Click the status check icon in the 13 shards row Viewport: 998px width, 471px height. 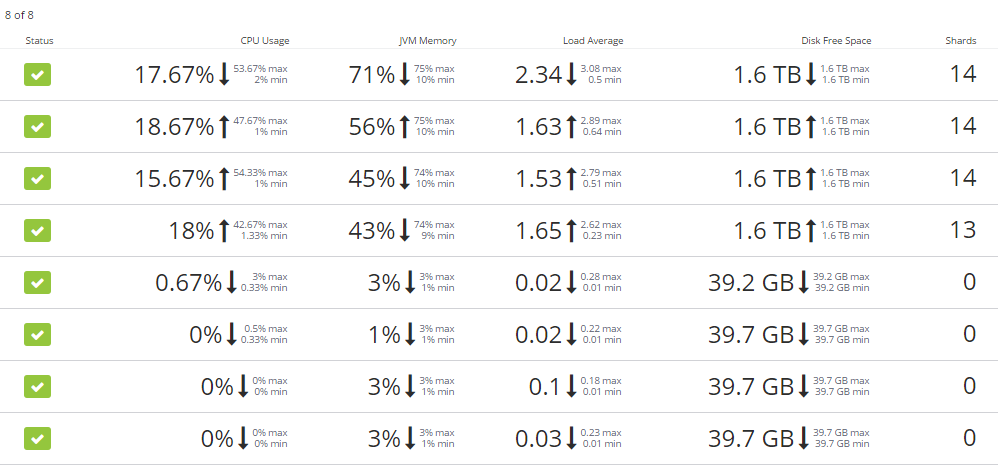(37, 231)
